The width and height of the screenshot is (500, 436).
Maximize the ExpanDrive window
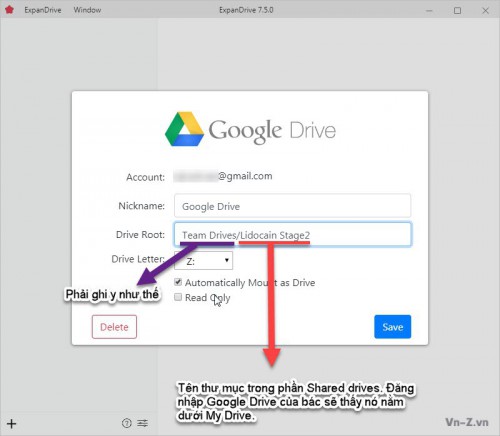pos(457,10)
